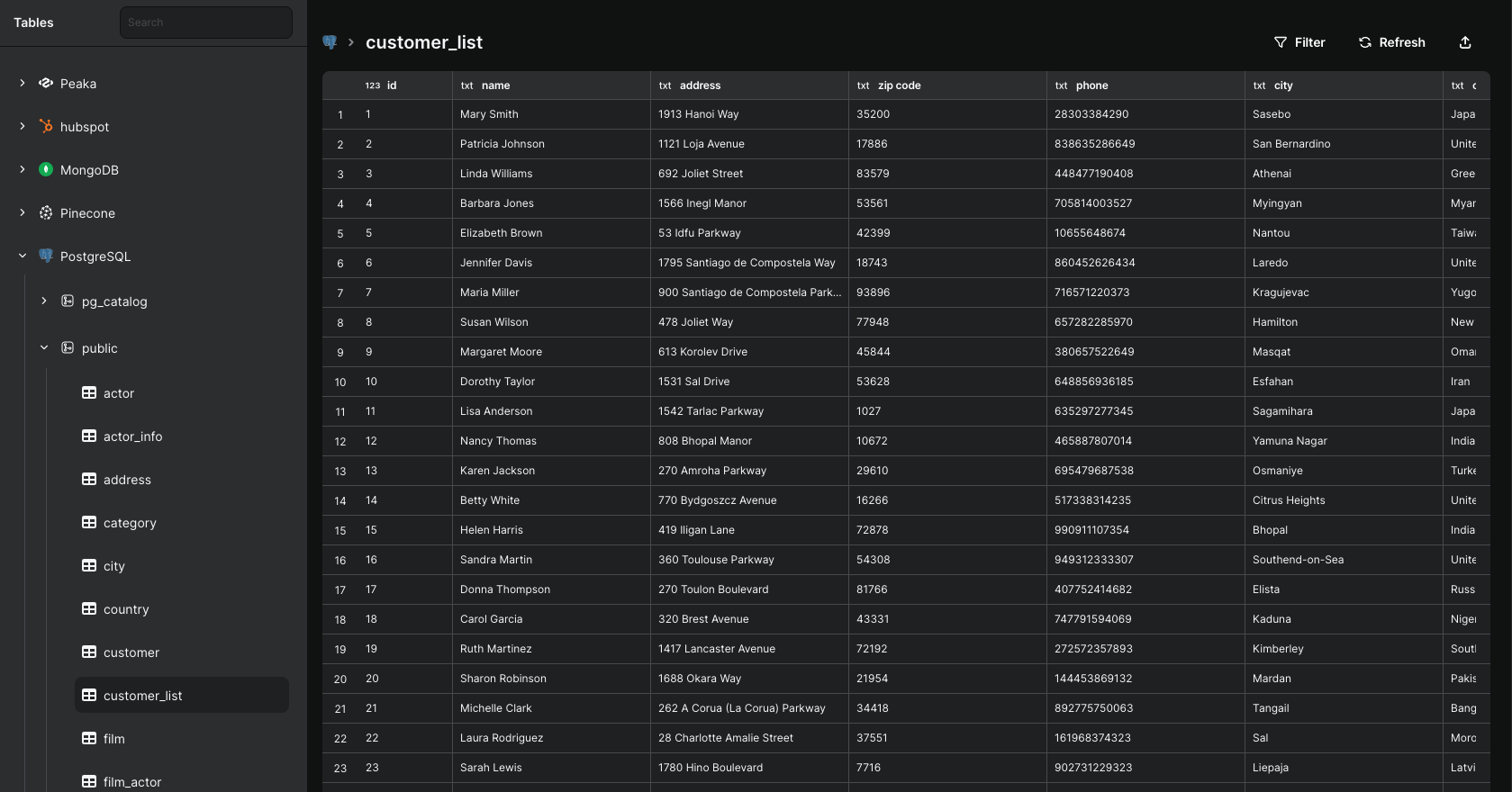This screenshot has height=792, width=1512.
Task: Click the tables Search field
Action: 206,22
